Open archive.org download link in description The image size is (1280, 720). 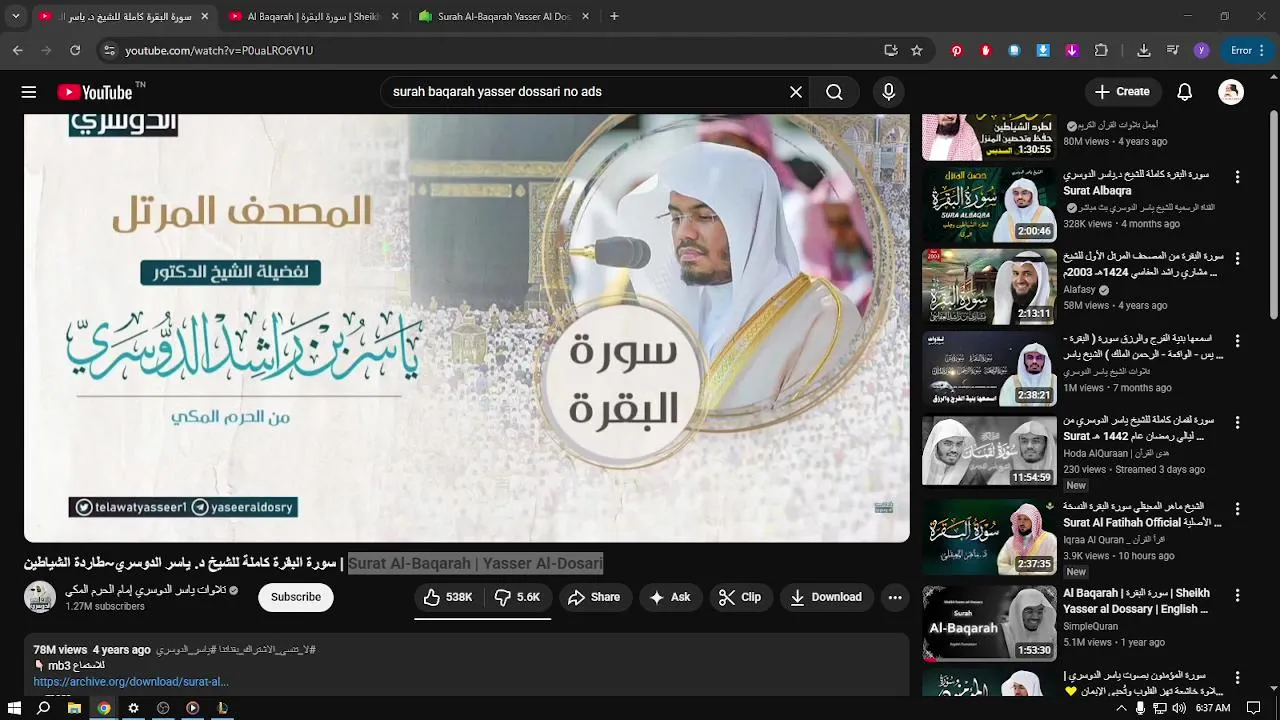(x=131, y=682)
